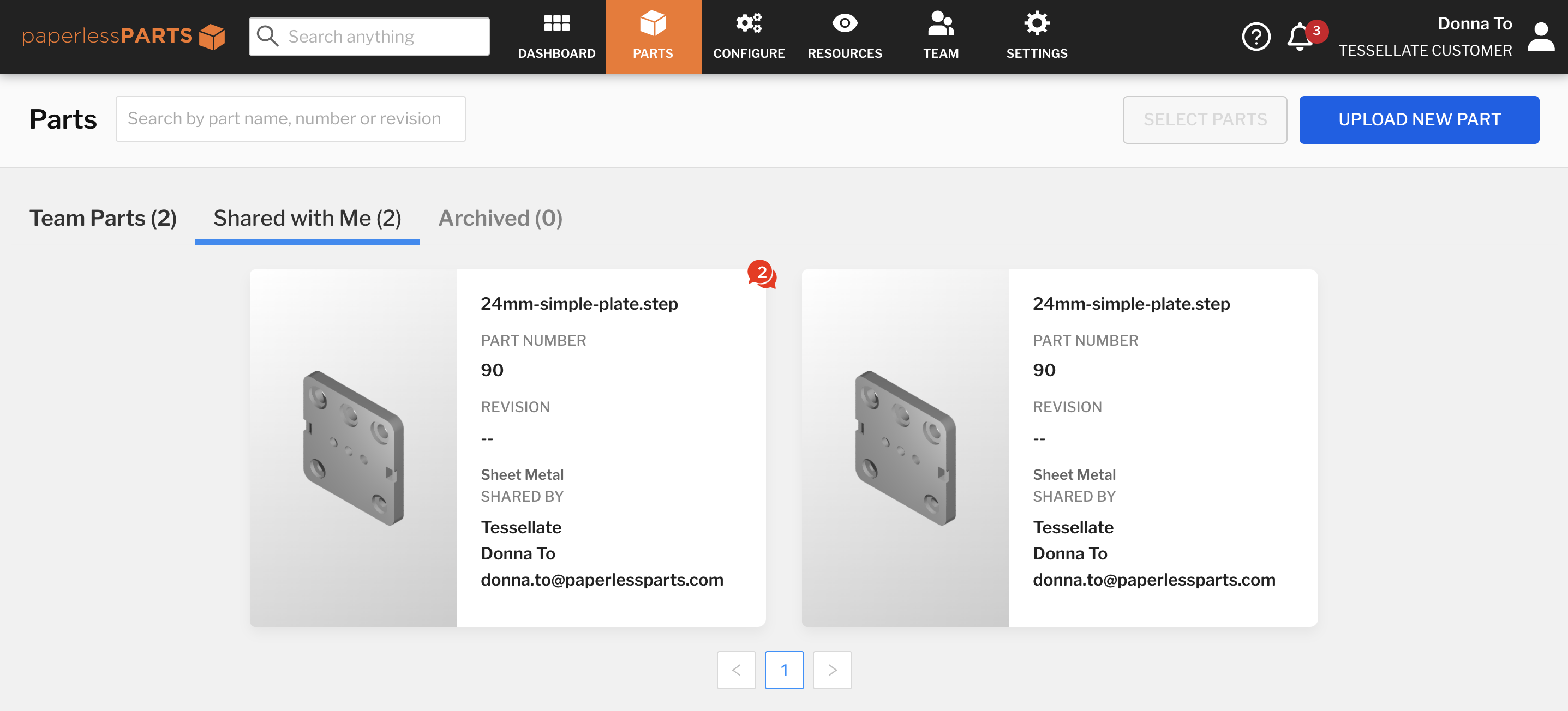Click the Upload New Part button
Viewport: 1568px width, 711px height.
click(x=1419, y=120)
